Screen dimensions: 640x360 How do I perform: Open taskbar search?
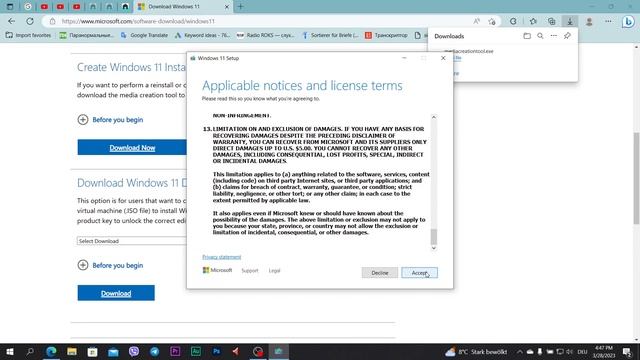(x=30, y=351)
